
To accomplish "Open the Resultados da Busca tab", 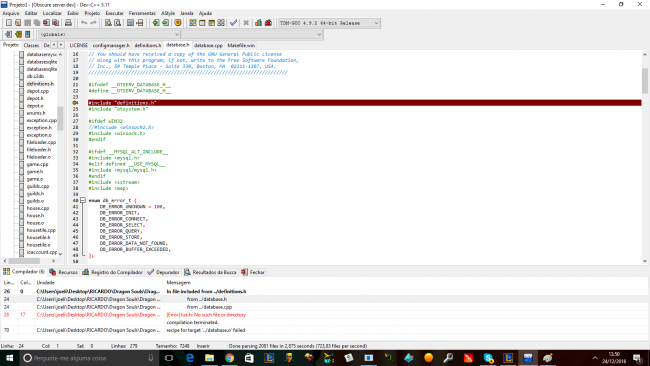I will (x=210, y=272).
